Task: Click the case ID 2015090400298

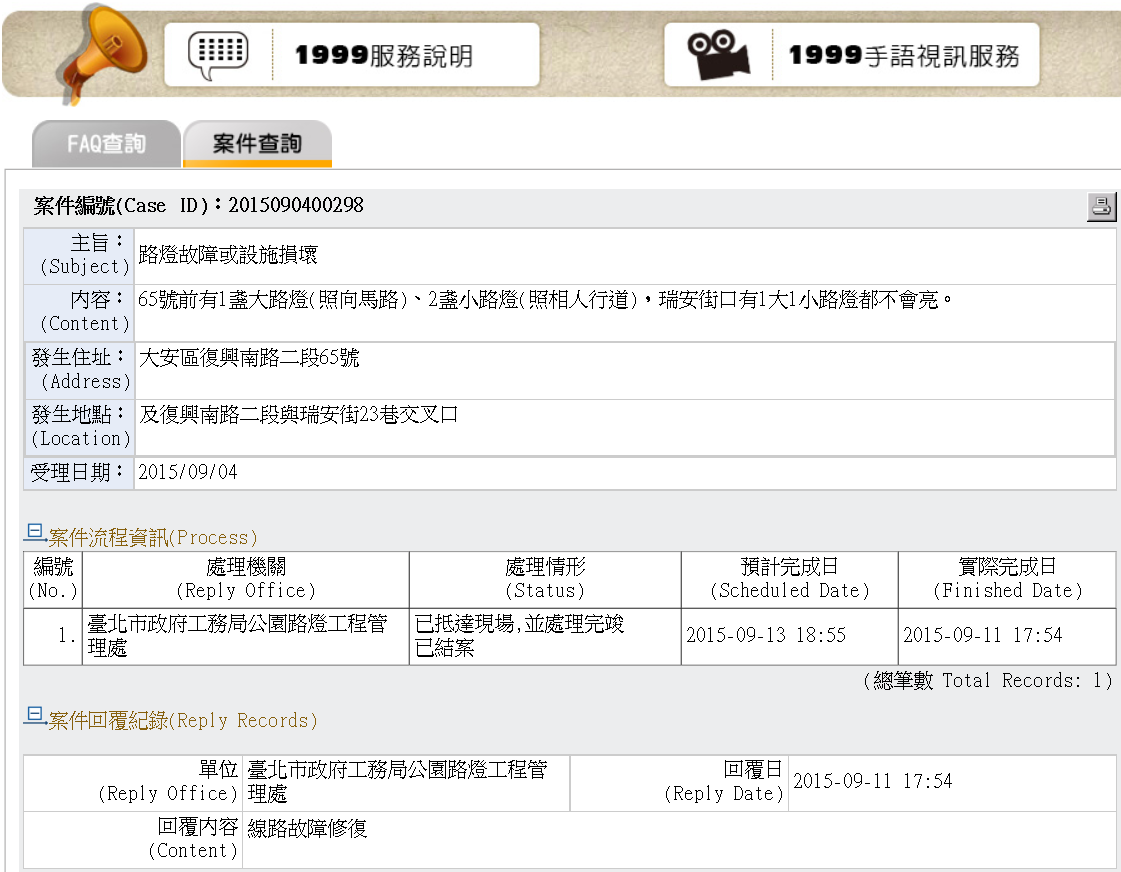Action: [296, 205]
